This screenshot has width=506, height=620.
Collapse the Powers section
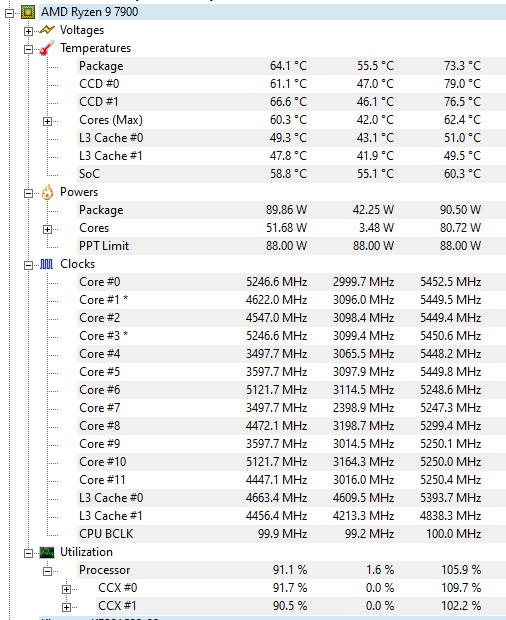point(28,193)
